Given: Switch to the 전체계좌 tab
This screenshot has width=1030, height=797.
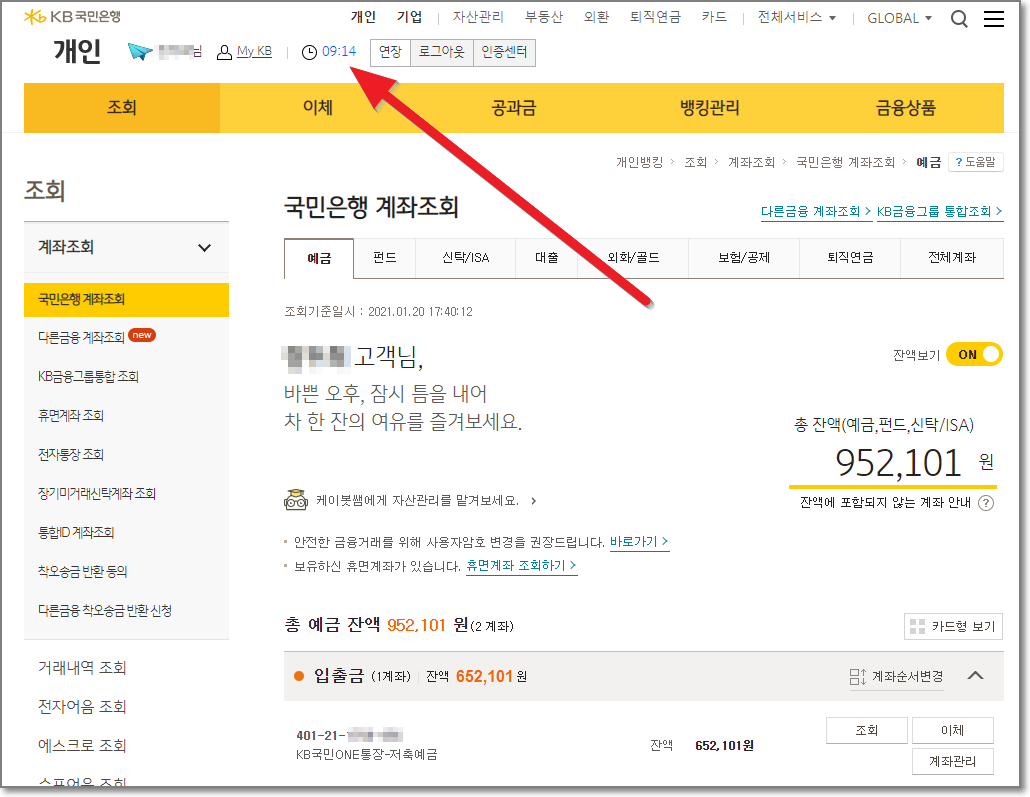Looking at the screenshot, I should click(952, 258).
